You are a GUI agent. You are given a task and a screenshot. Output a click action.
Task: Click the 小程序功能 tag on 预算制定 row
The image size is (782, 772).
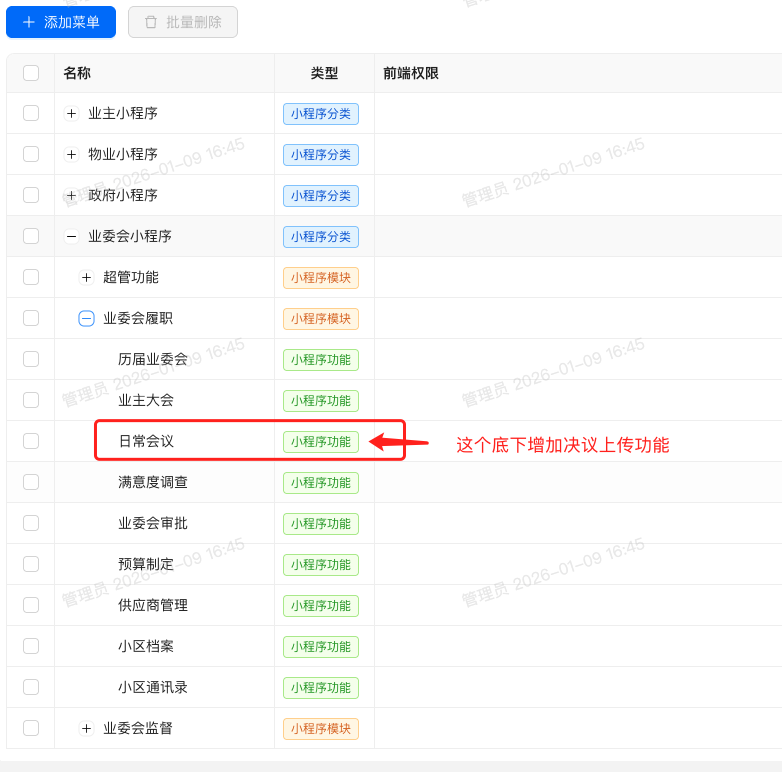tap(320, 565)
